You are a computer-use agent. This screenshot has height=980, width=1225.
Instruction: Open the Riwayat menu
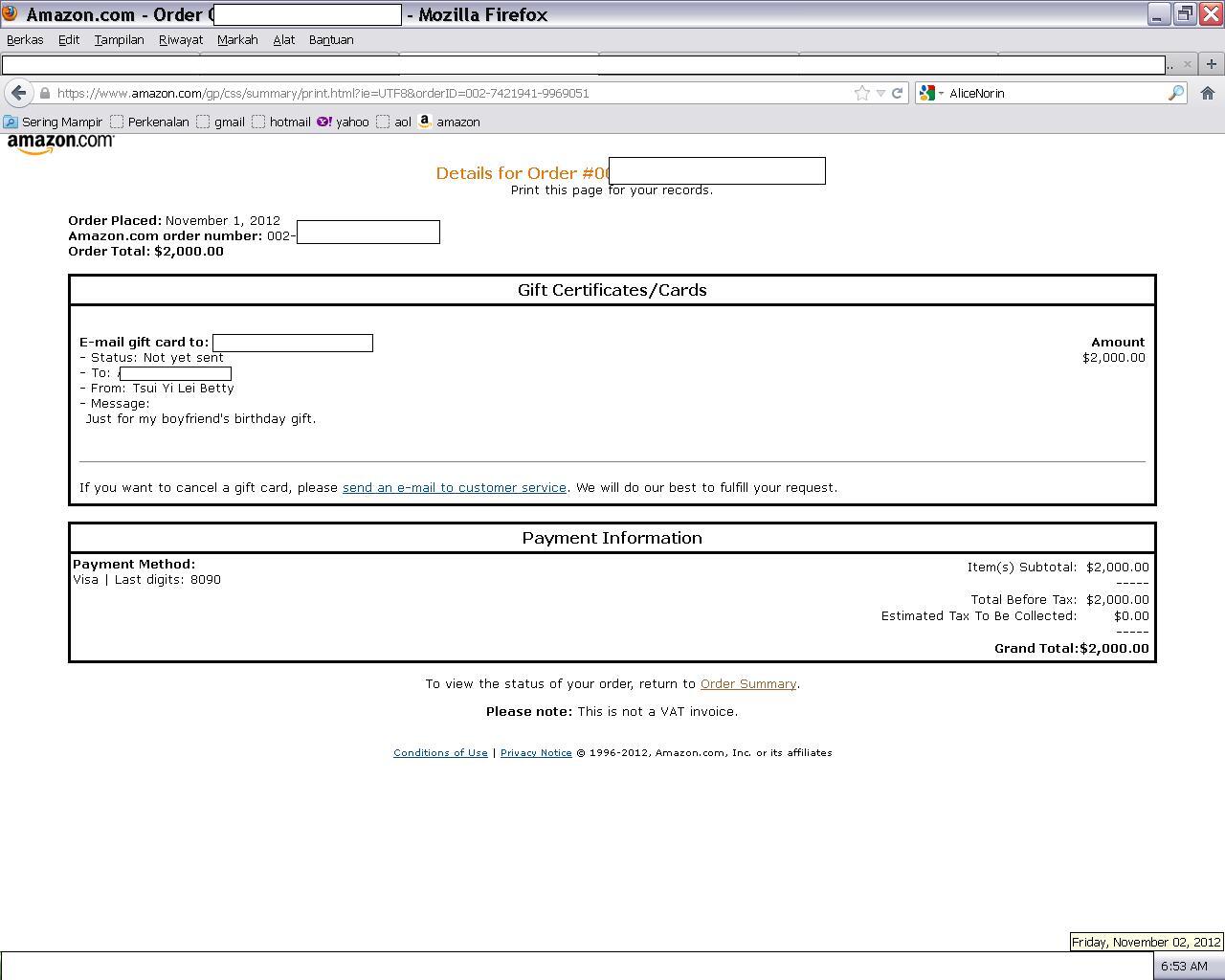[x=180, y=39]
